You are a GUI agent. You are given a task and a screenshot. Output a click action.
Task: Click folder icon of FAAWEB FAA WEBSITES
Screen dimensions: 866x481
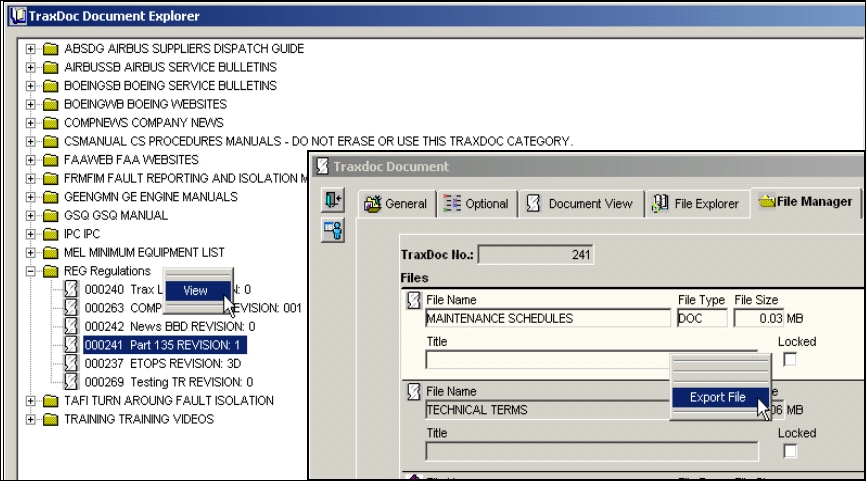point(50,160)
